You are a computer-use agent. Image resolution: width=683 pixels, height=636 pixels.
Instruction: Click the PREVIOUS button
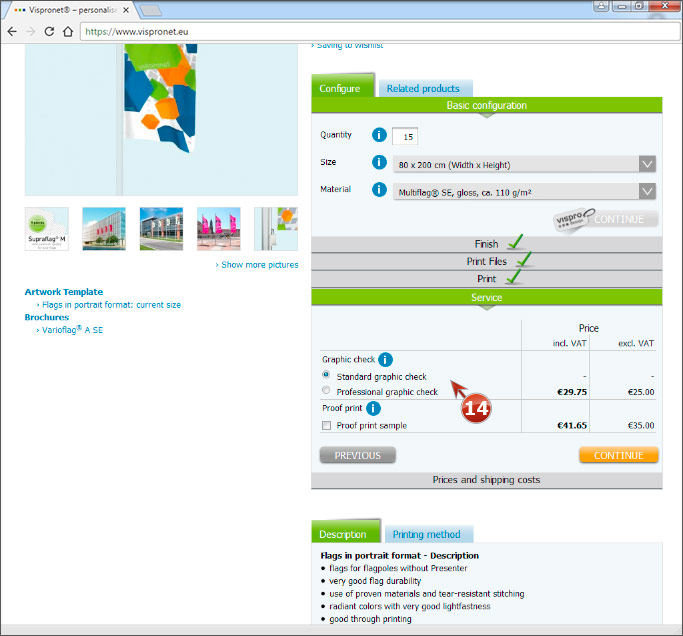point(358,455)
